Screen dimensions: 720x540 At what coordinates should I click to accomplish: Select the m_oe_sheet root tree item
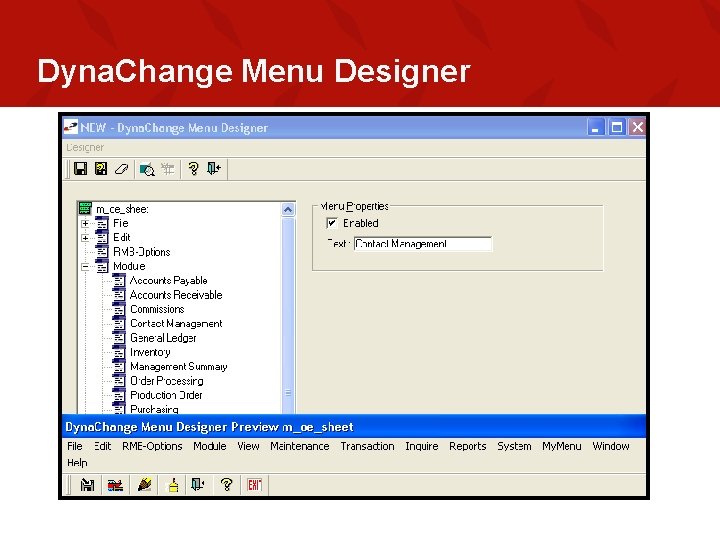(x=122, y=209)
